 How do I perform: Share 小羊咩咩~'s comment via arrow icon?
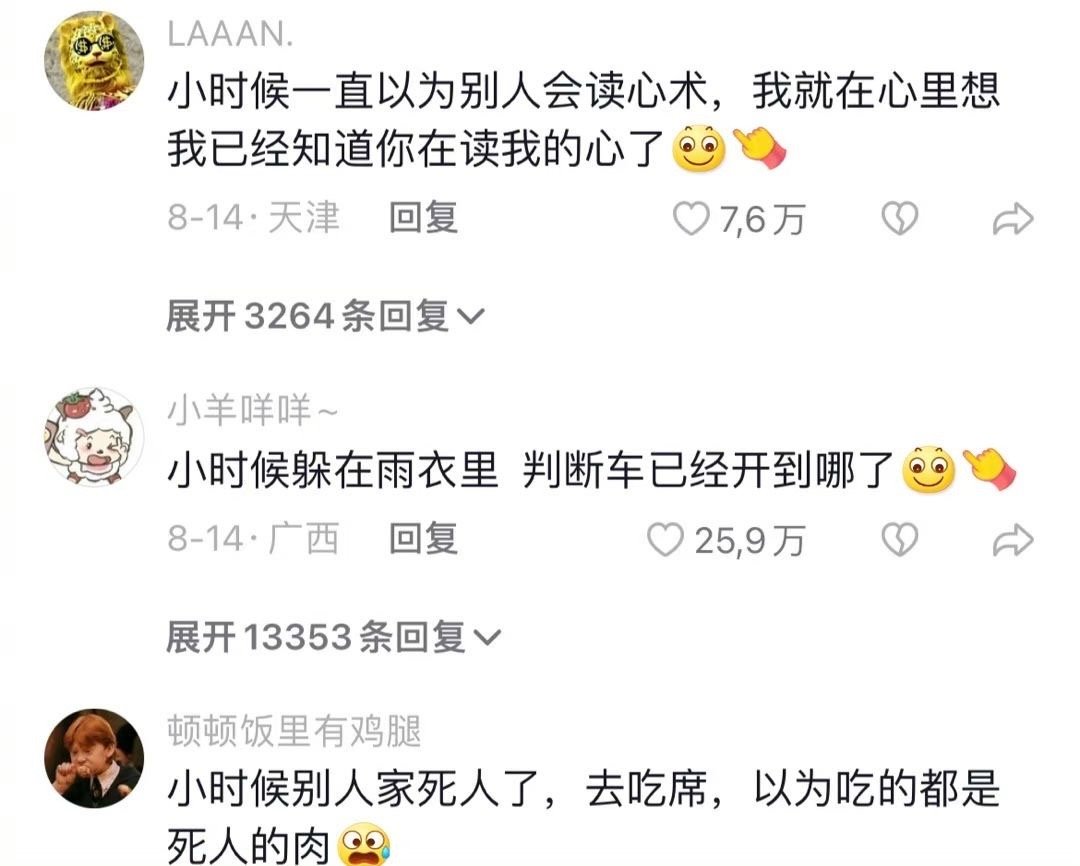click(x=1012, y=540)
